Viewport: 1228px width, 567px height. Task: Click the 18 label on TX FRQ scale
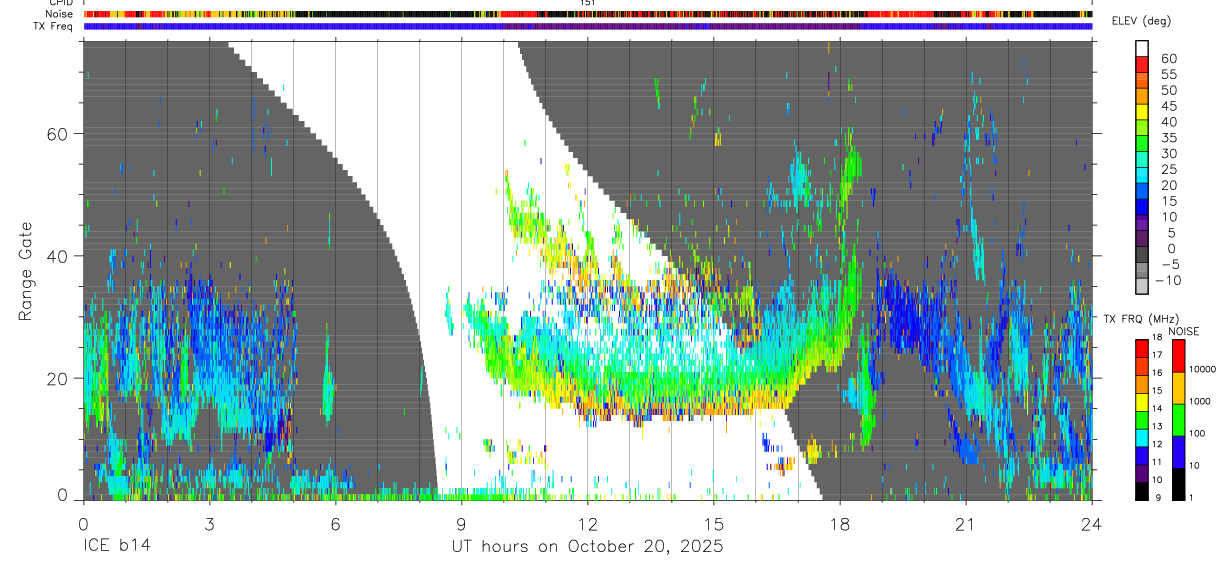click(1156, 337)
